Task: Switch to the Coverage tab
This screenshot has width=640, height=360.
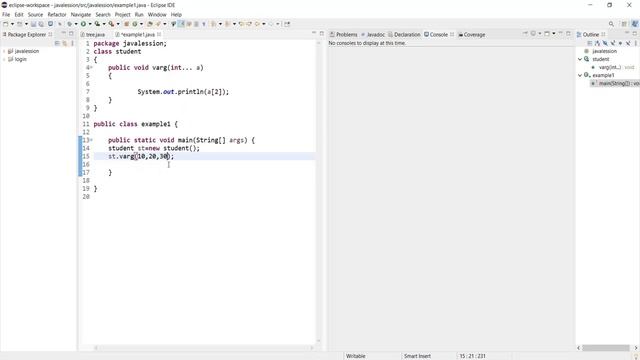Action: (x=471, y=35)
